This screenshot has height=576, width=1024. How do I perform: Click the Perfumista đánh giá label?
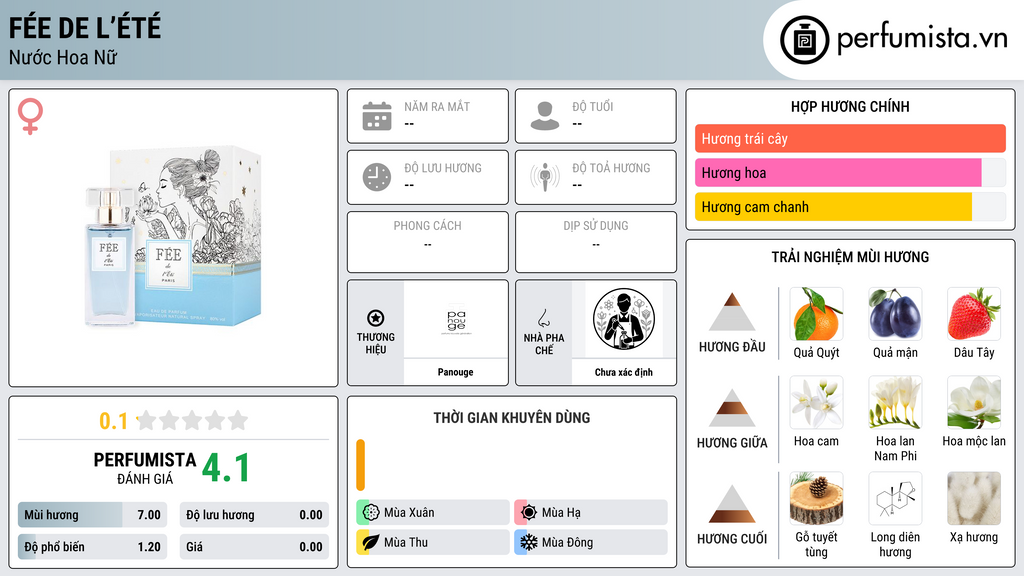click(145, 468)
